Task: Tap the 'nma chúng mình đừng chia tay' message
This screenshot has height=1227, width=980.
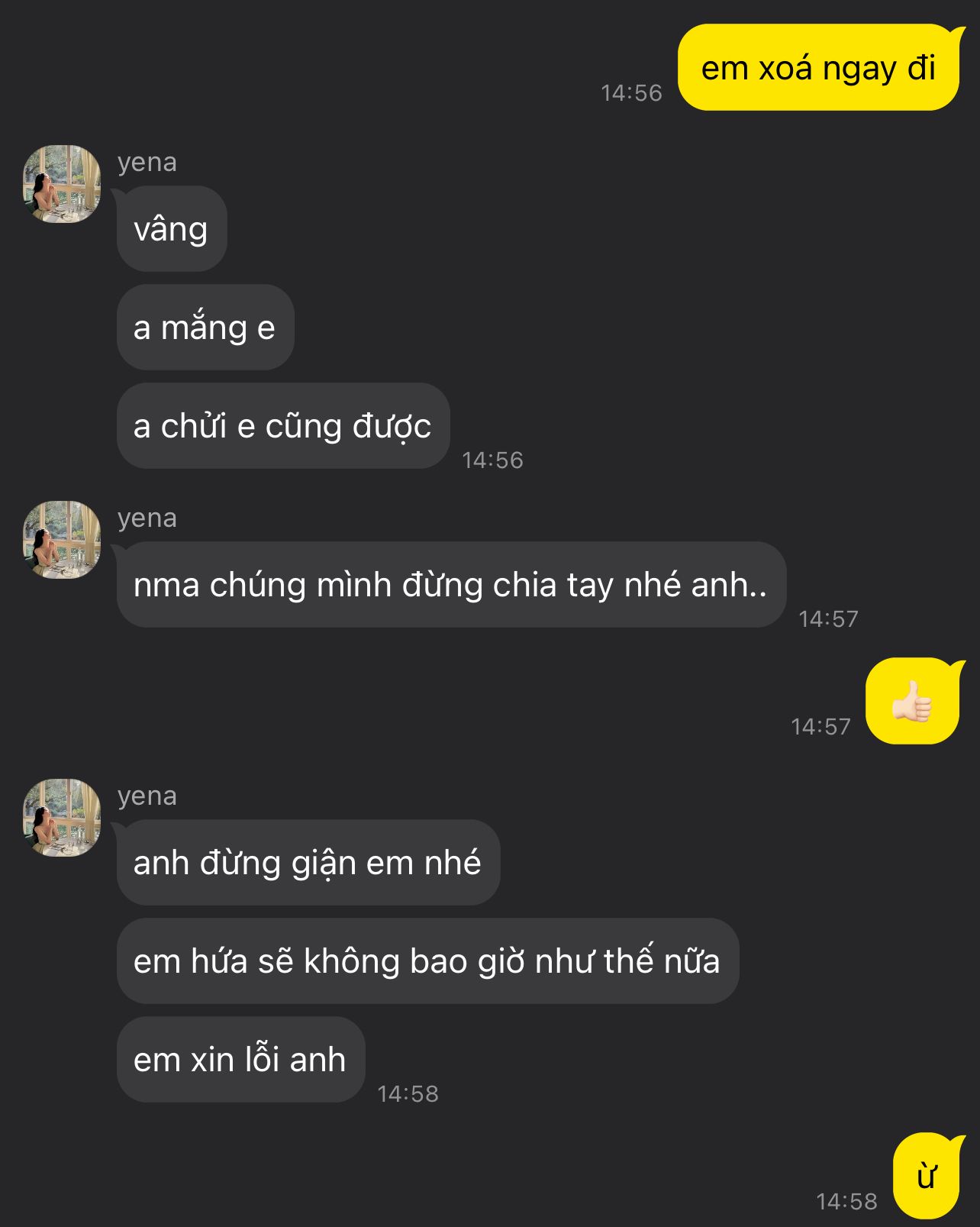Action: [x=451, y=584]
